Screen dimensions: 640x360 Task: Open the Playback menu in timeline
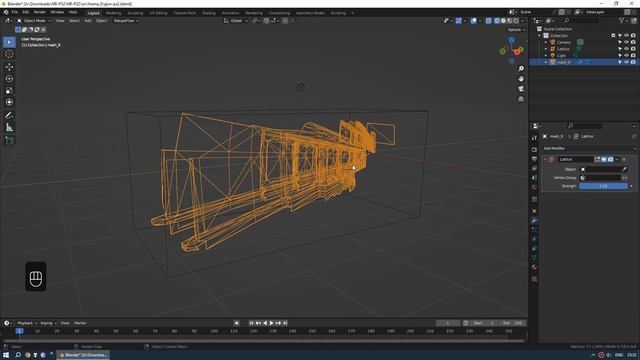pos(27,323)
